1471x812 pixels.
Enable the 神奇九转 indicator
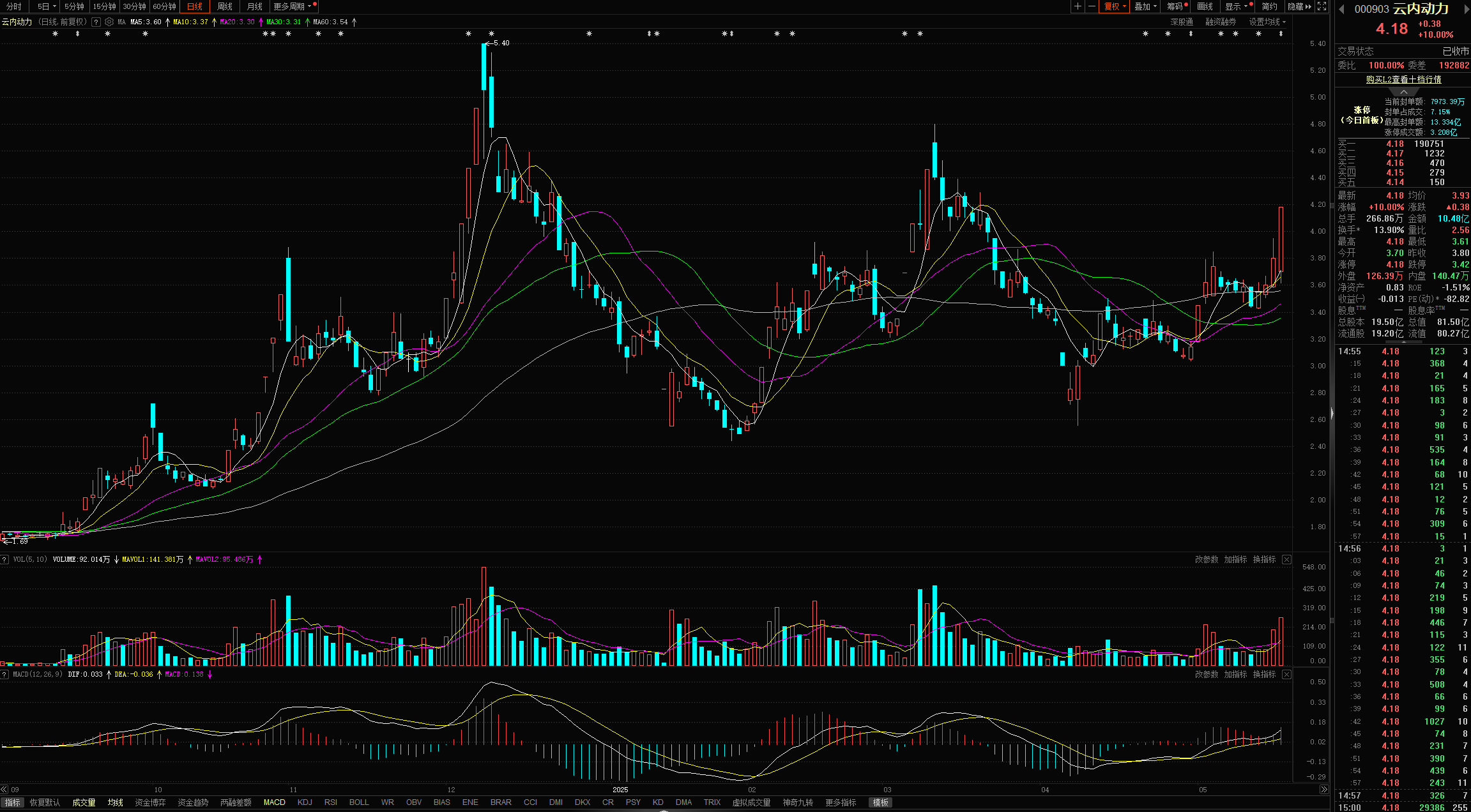(798, 803)
